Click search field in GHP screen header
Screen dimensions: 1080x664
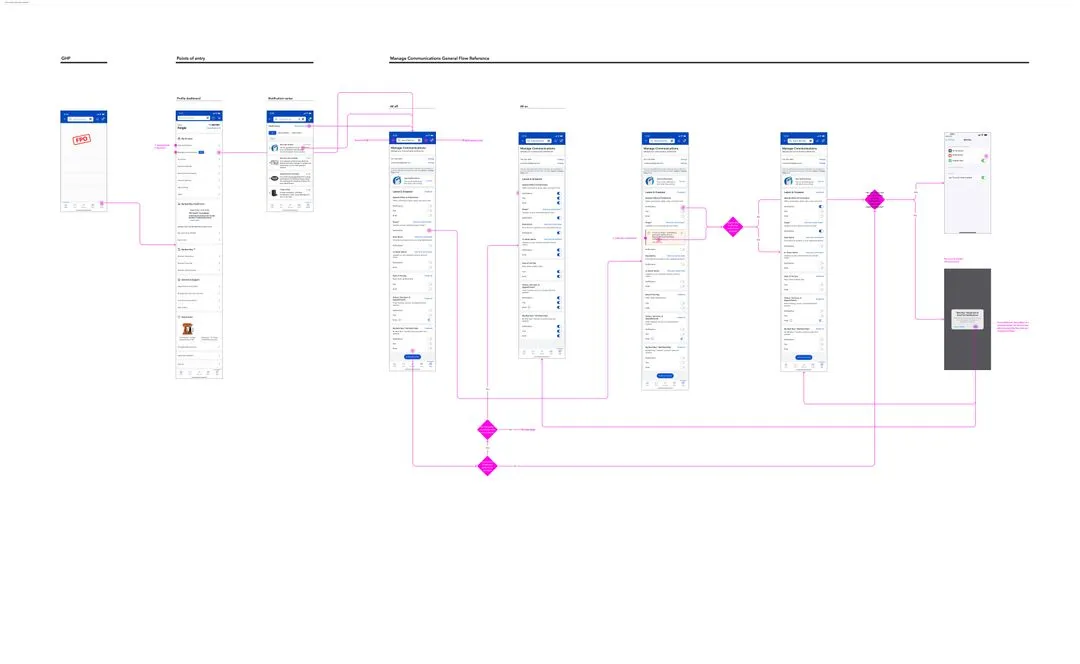coord(81,118)
